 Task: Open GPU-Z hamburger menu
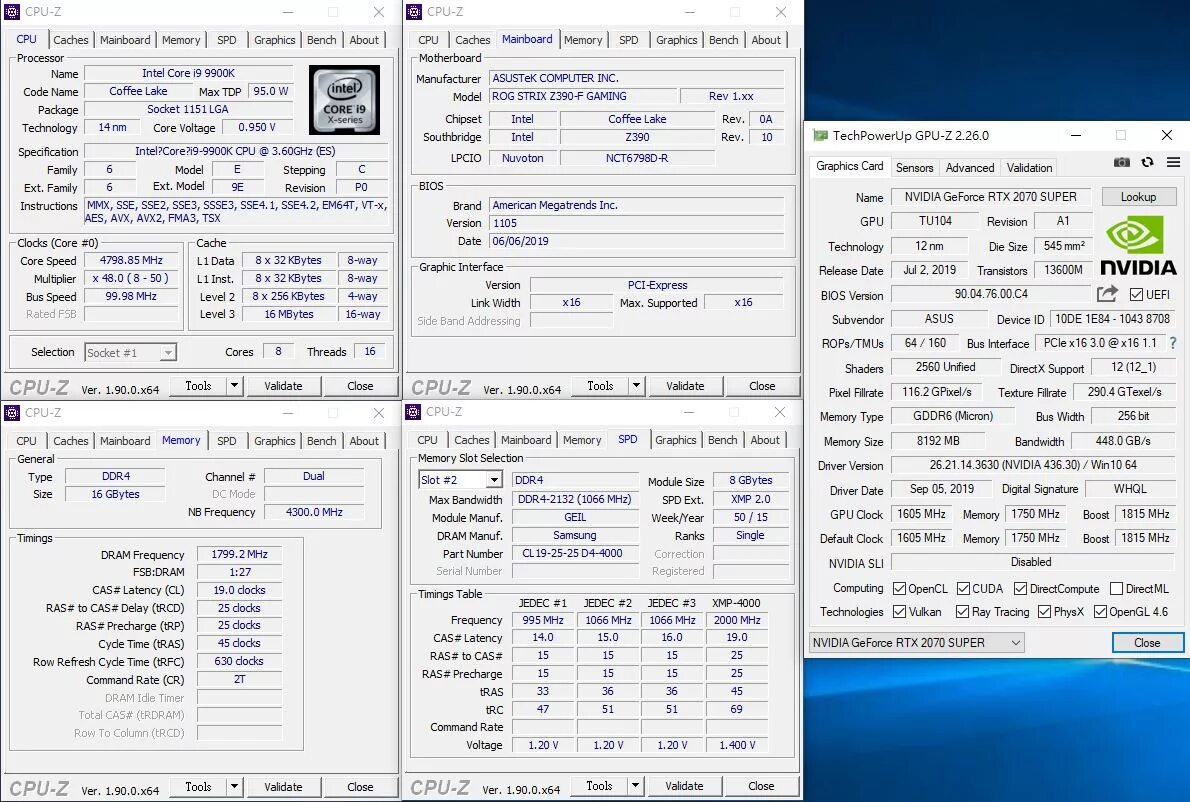[1173, 162]
